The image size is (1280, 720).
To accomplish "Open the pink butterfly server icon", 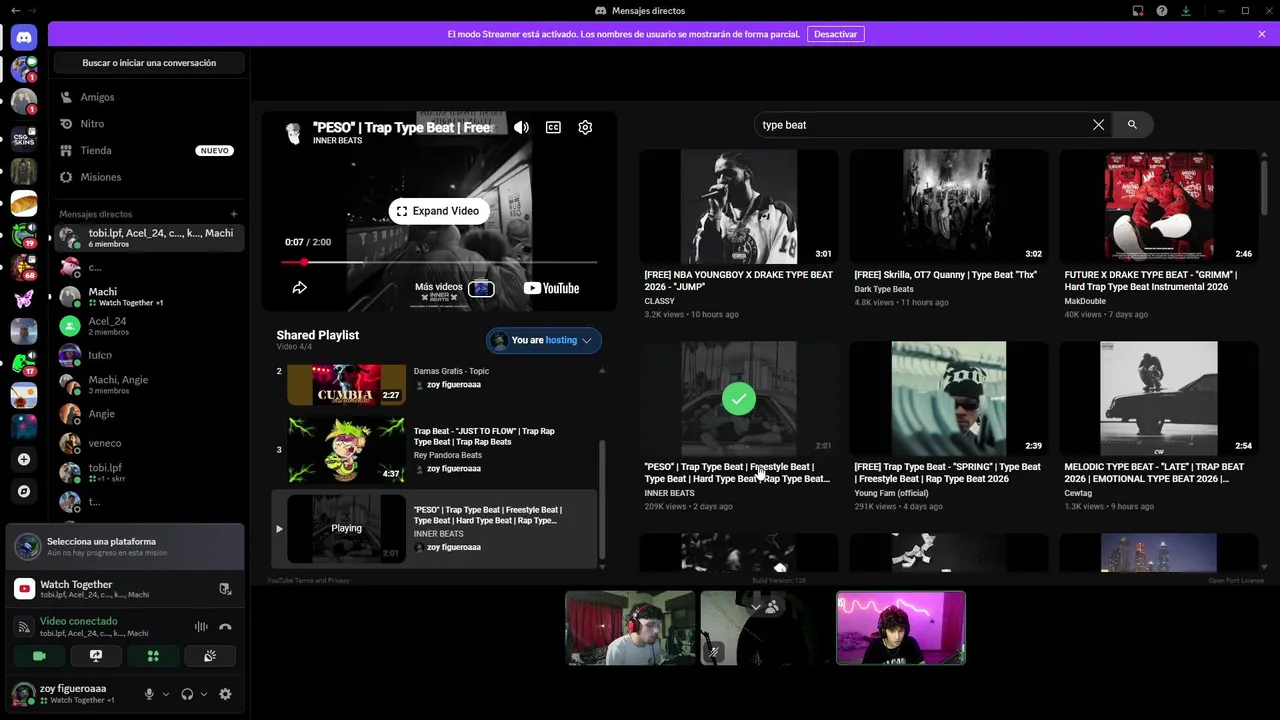I will [24, 299].
